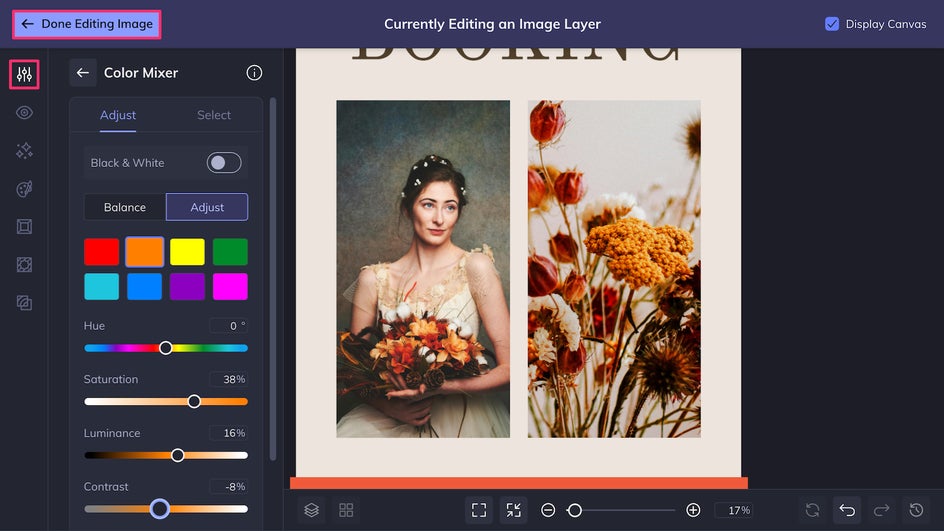Open the layers manager icon
The height and width of the screenshot is (531, 944).
(x=311, y=510)
